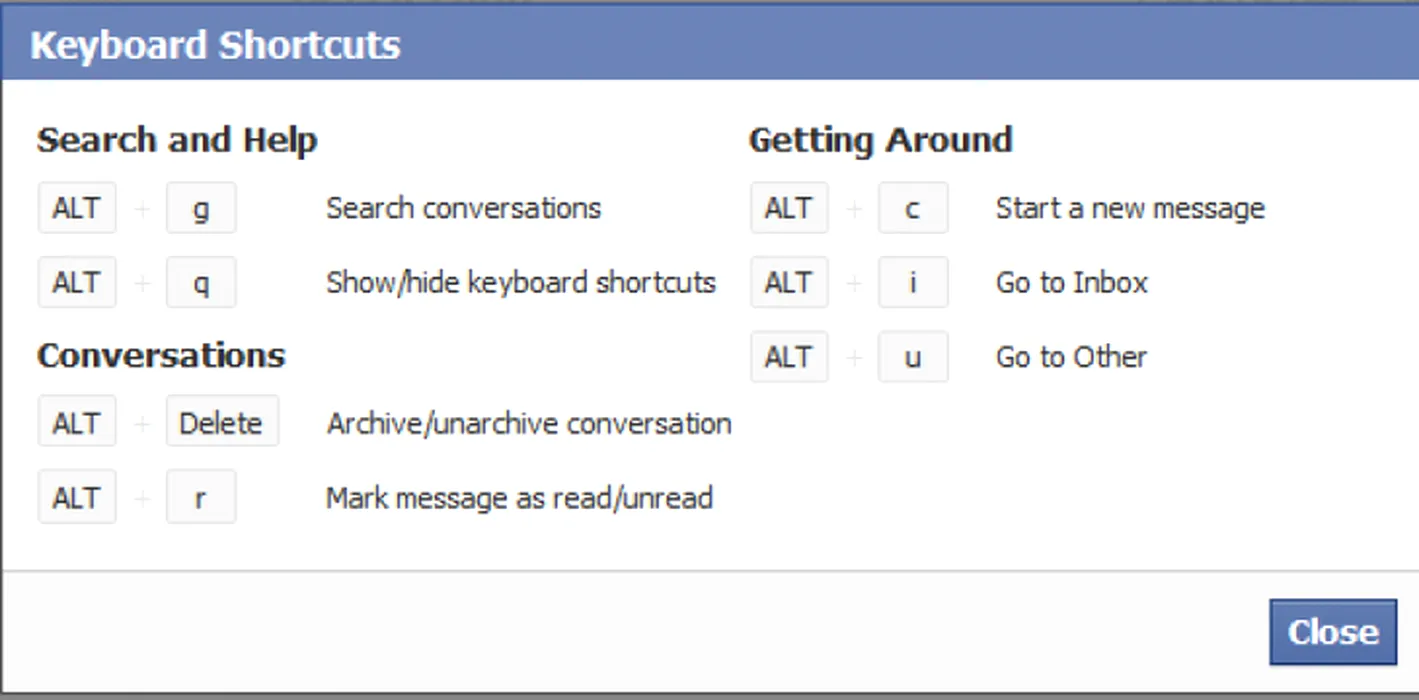This screenshot has width=1419, height=700.
Task: Click the Getting Around heading
Action: pyautogui.click(x=880, y=140)
